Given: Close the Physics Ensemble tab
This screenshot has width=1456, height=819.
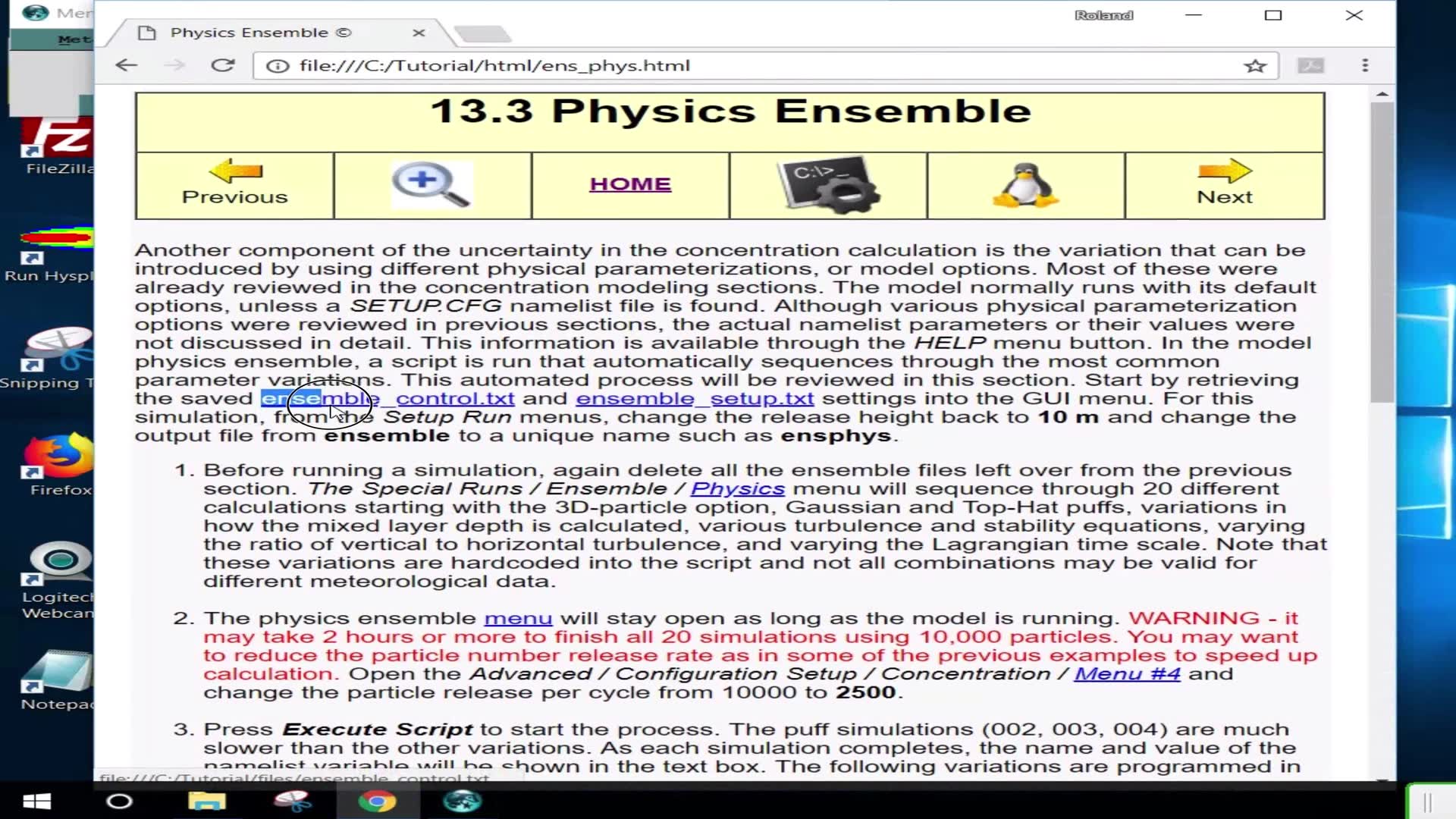Looking at the screenshot, I should tap(419, 33).
